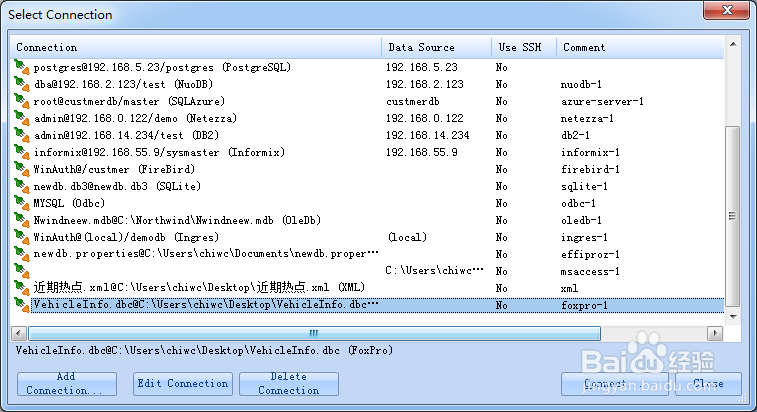Viewport: 757px width, 412px height.
Task: Click the netezza-1 comment cell
Action: (587, 118)
